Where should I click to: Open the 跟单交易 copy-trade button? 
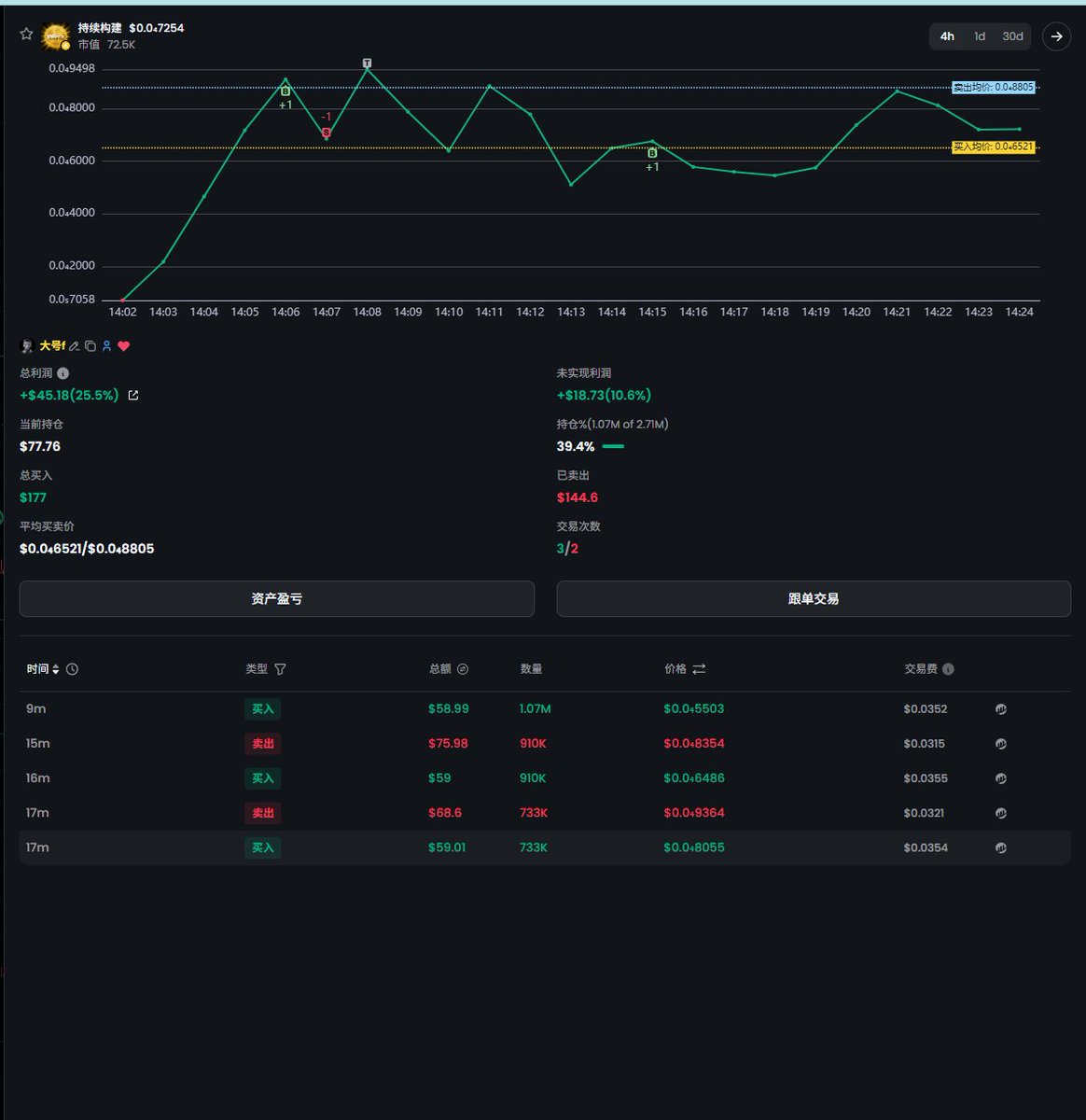tap(814, 599)
